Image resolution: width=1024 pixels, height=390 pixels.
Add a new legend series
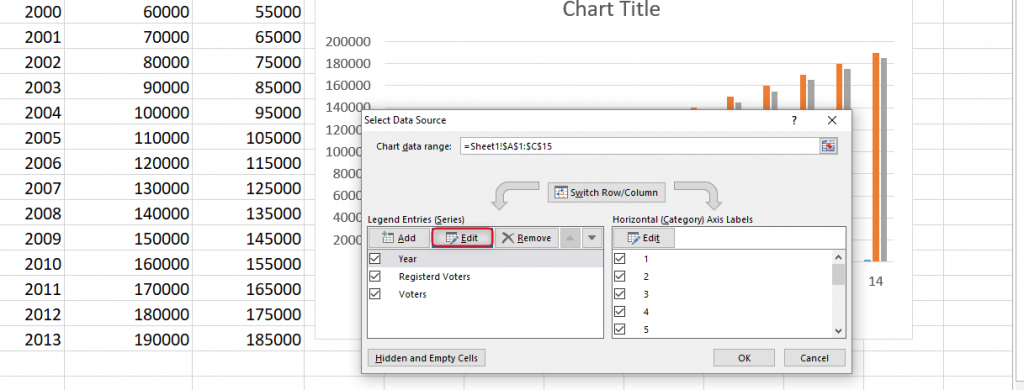pyautogui.click(x=398, y=238)
